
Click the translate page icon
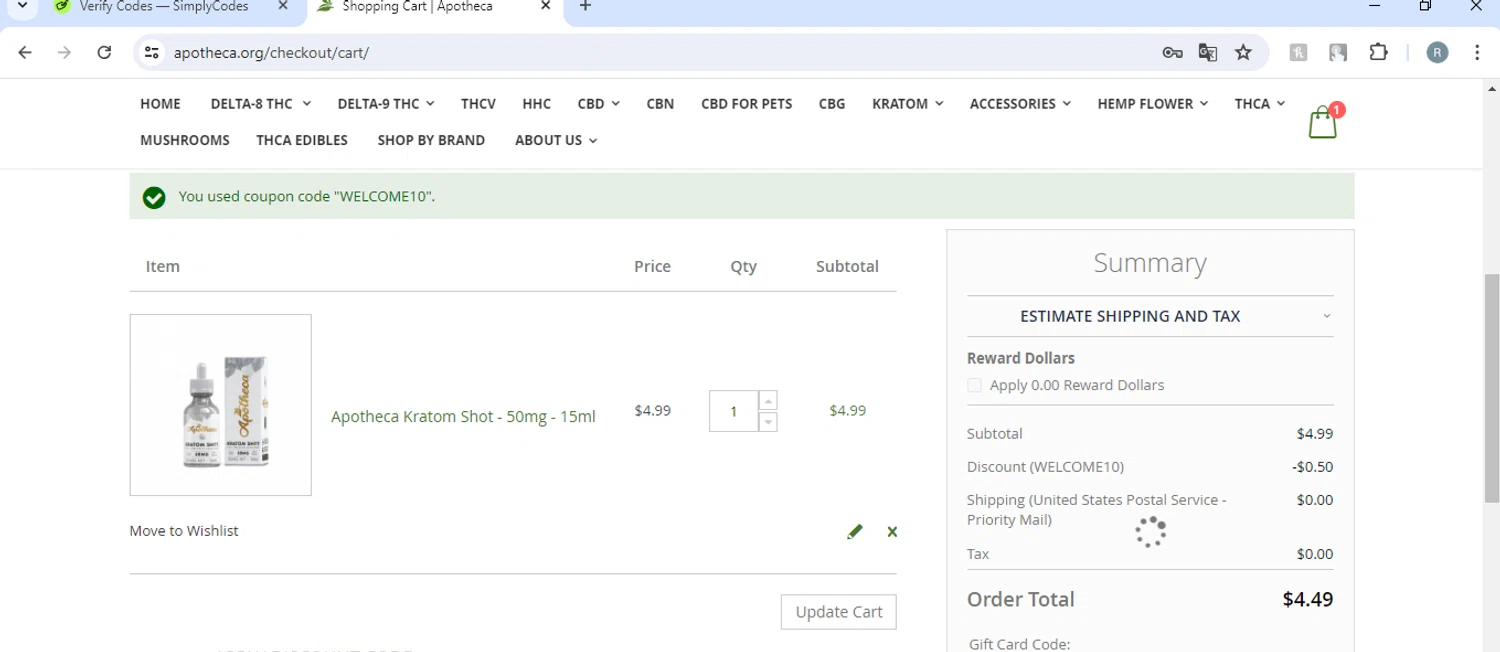point(1208,52)
